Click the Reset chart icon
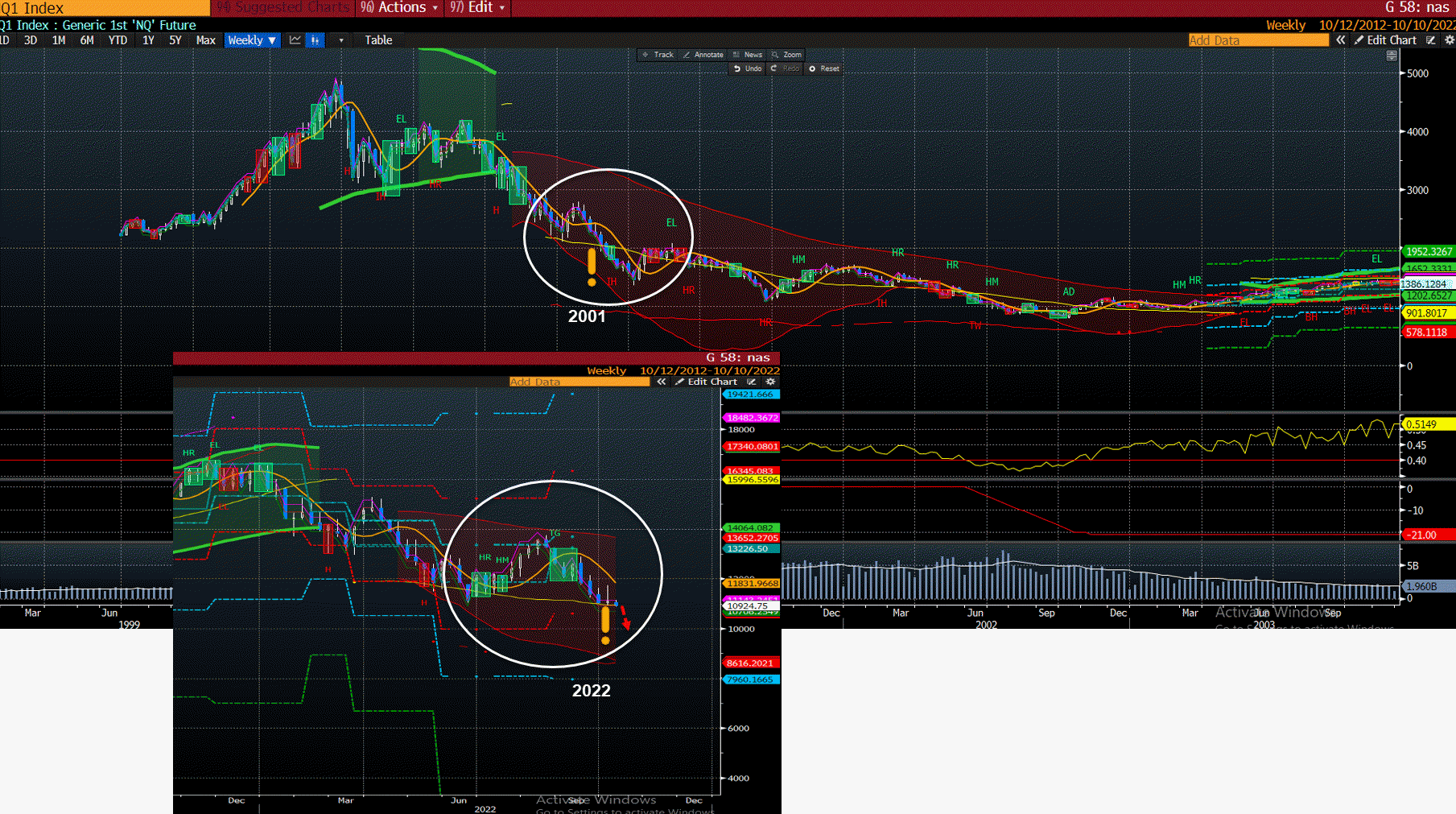The height and width of the screenshot is (814, 1456). coord(824,68)
